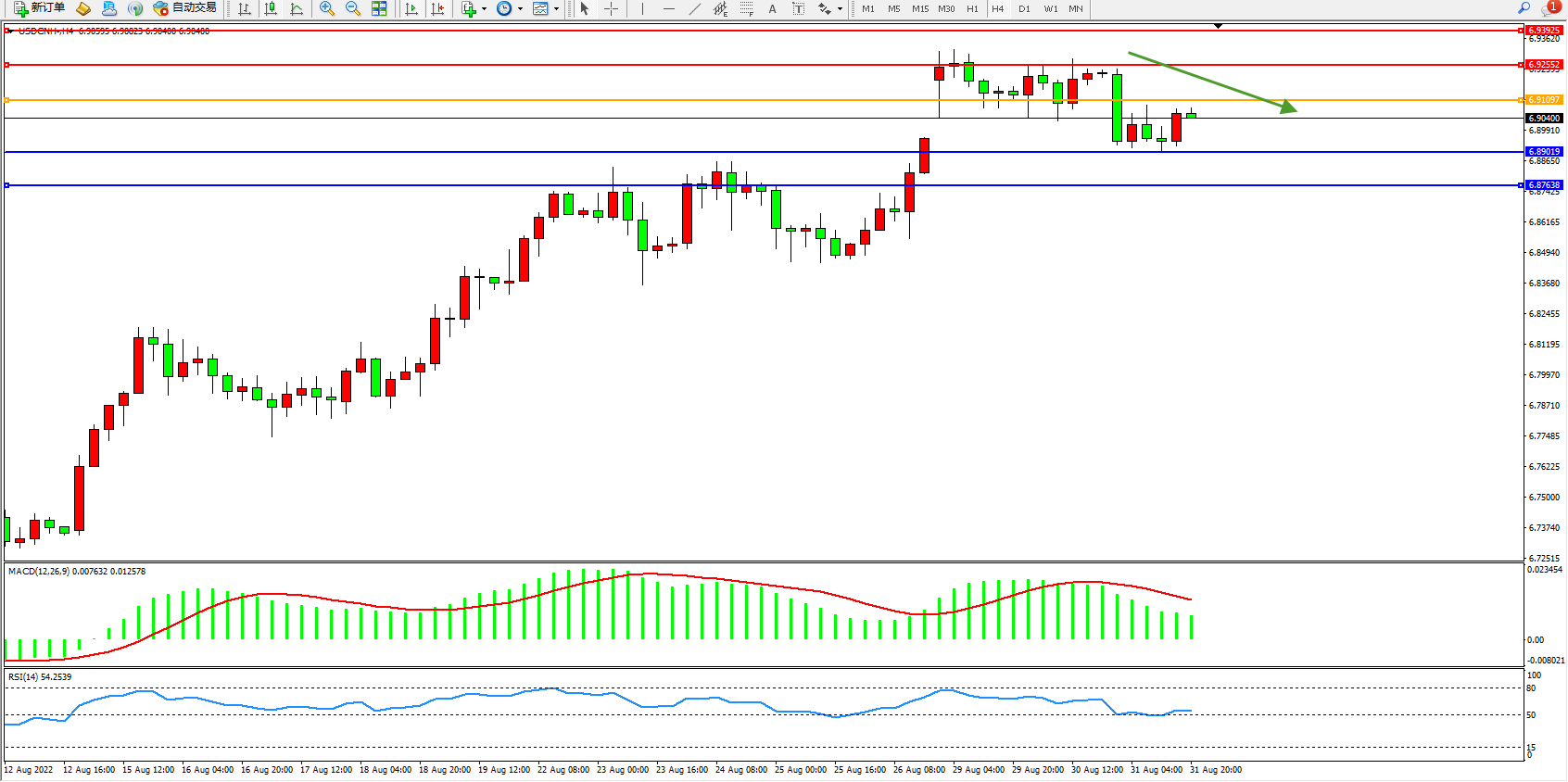Select the crosshair cursor tool
The image size is (1568, 782).
pyautogui.click(x=611, y=8)
